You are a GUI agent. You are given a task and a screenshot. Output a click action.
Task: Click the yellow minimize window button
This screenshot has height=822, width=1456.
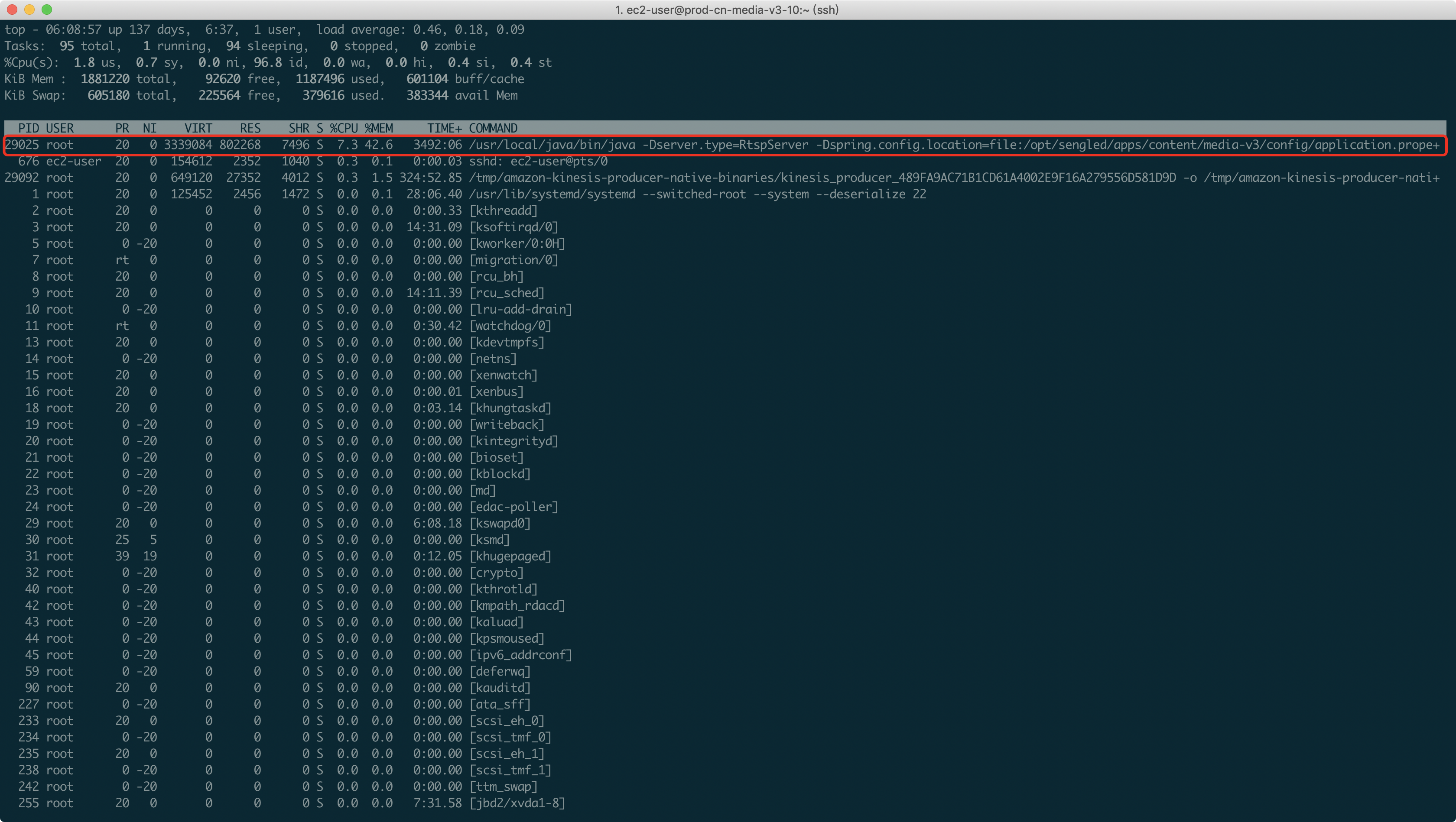click(x=29, y=9)
